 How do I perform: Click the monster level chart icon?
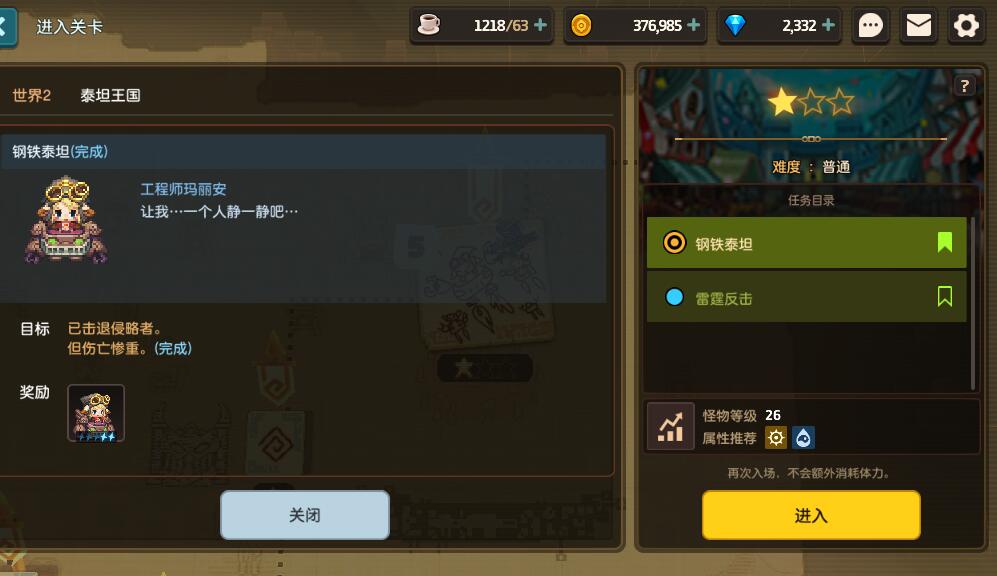pos(670,427)
